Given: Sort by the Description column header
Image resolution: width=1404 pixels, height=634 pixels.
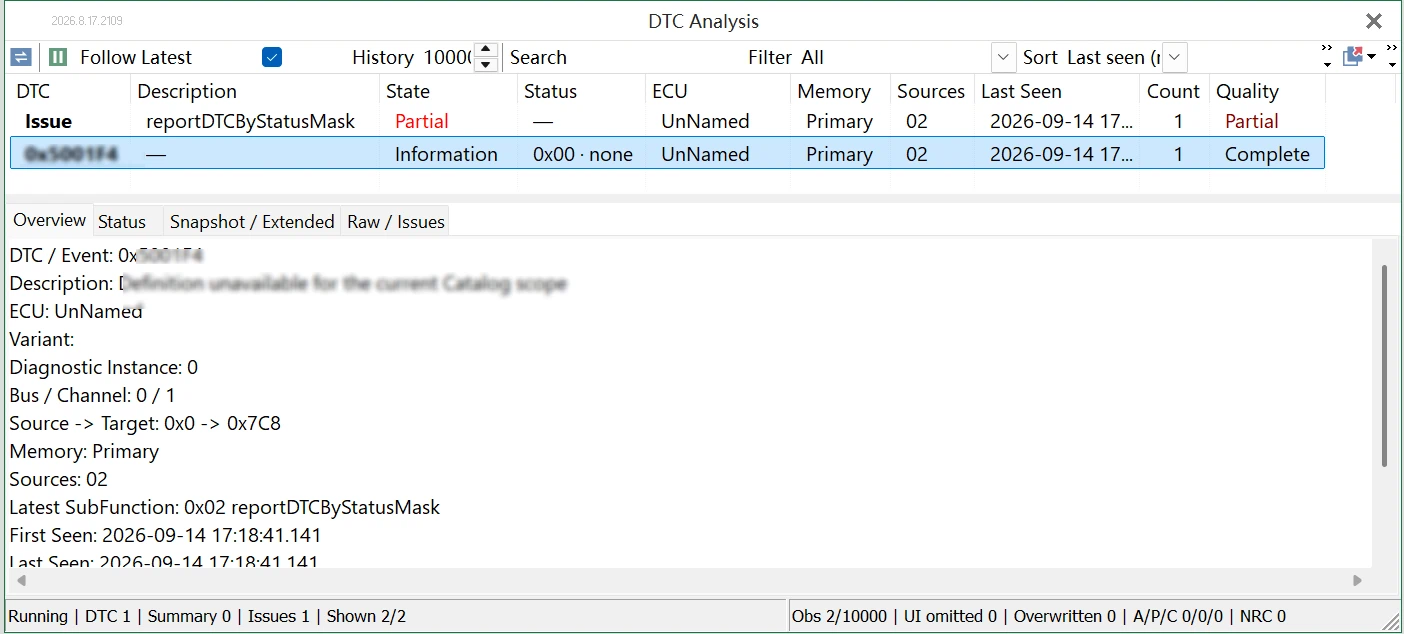Looking at the screenshot, I should click(255, 91).
